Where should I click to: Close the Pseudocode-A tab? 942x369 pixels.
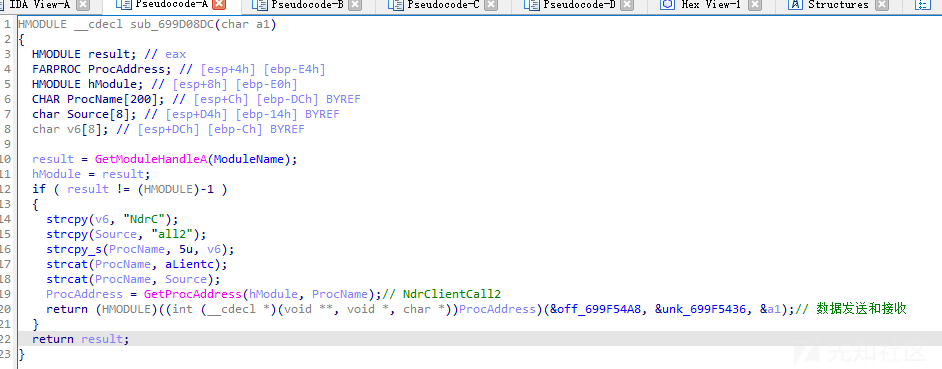click(219, 5)
